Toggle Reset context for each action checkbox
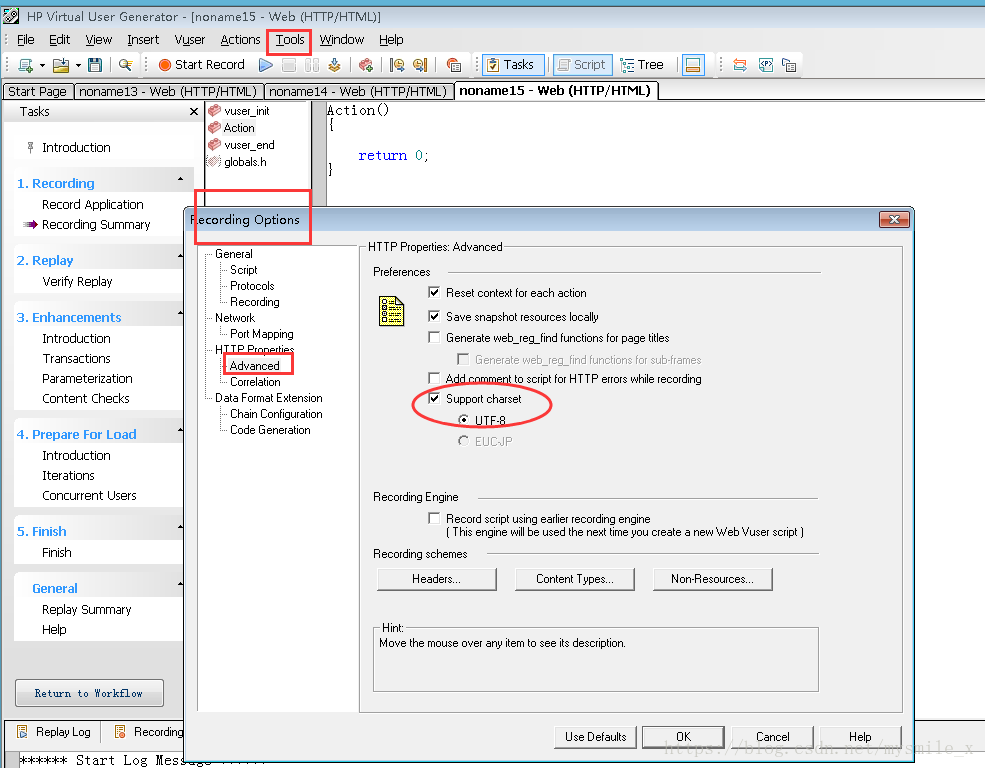This screenshot has width=985, height=768. [433, 292]
